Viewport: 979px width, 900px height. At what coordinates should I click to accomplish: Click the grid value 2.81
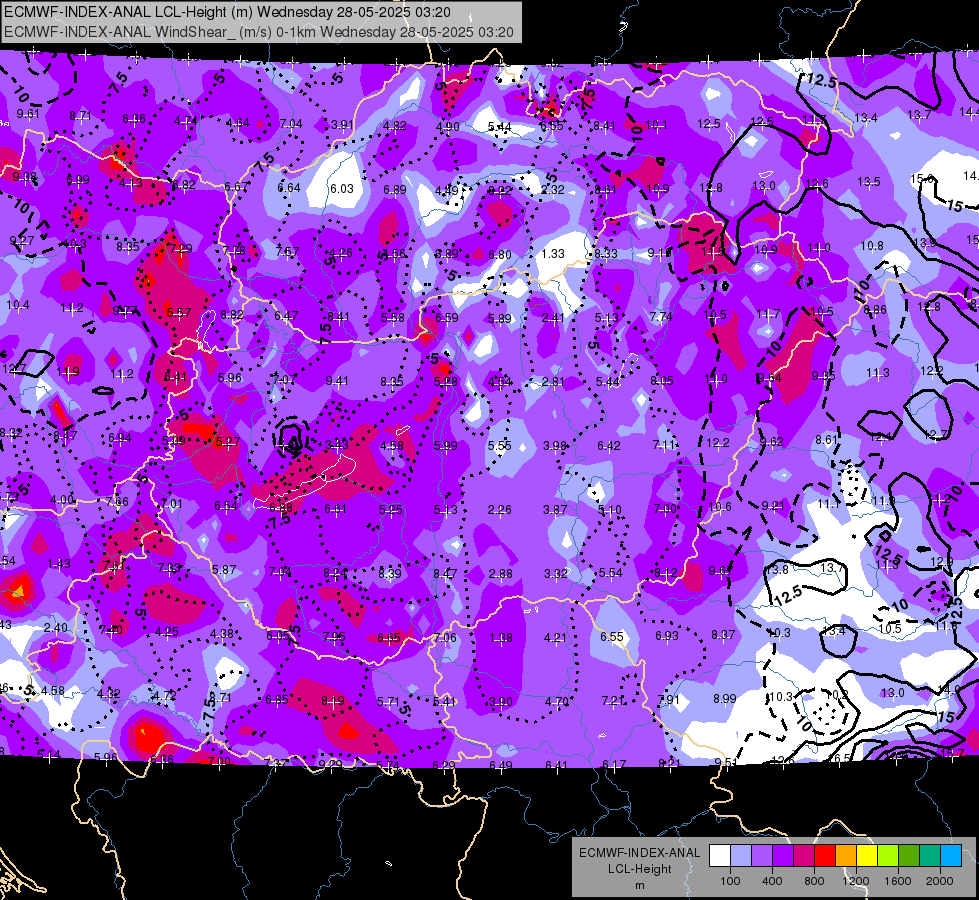tap(553, 382)
